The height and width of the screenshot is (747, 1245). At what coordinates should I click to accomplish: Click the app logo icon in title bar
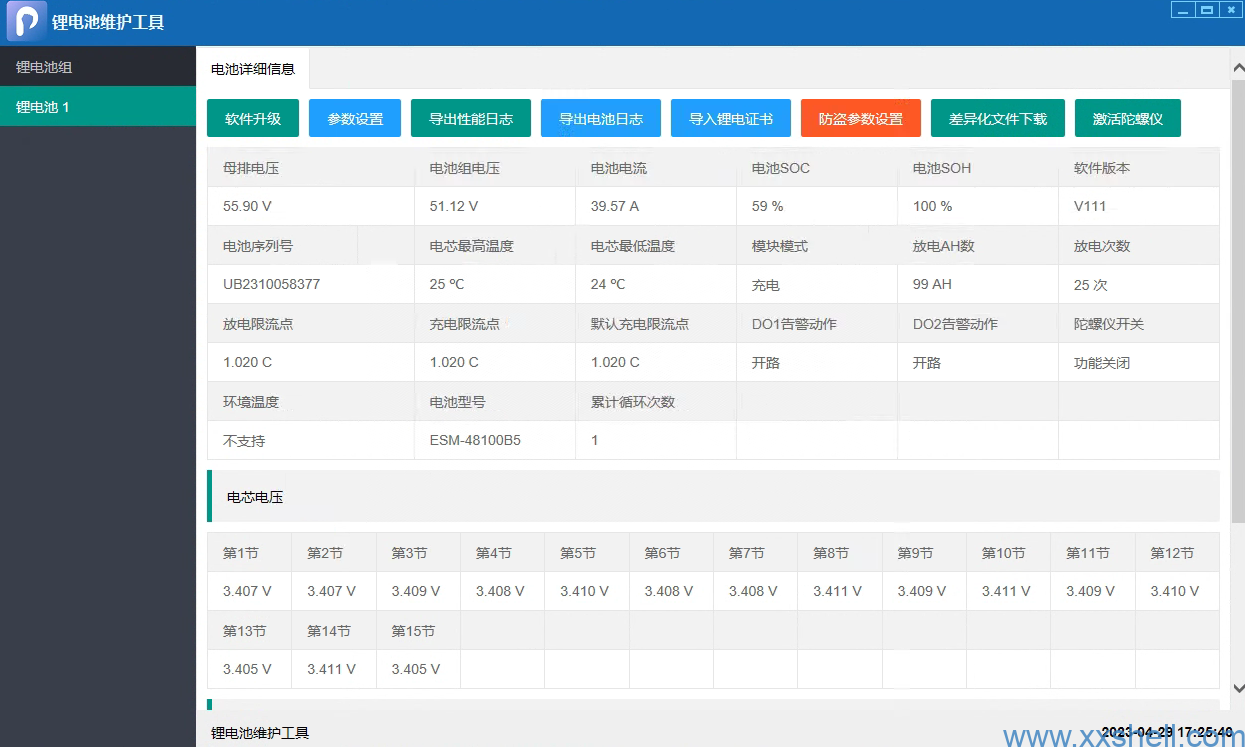point(27,21)
